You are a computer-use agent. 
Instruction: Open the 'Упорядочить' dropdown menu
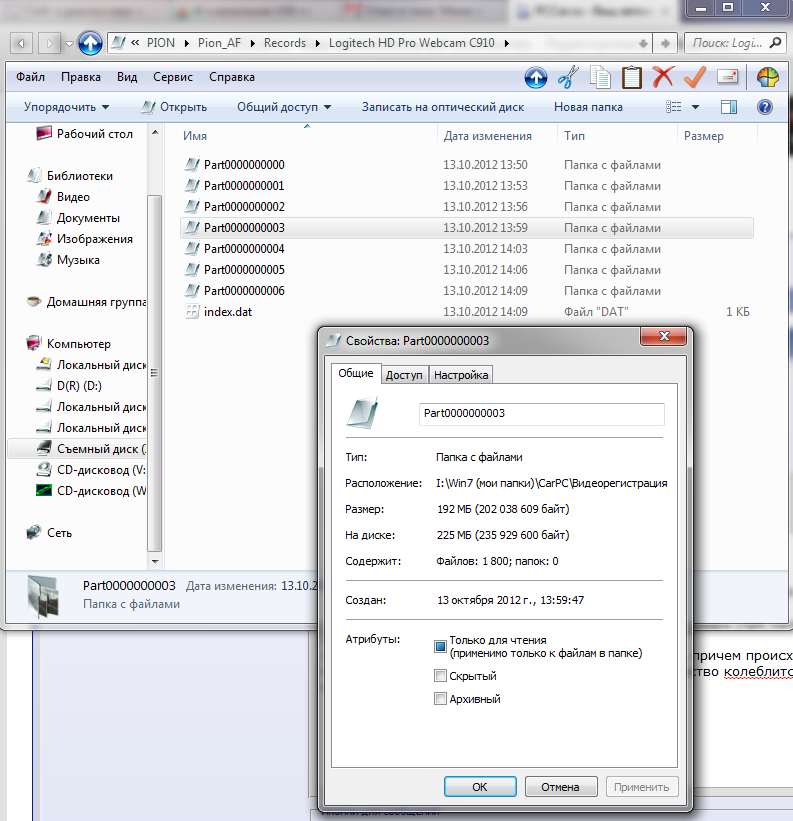tap(67, 107)
